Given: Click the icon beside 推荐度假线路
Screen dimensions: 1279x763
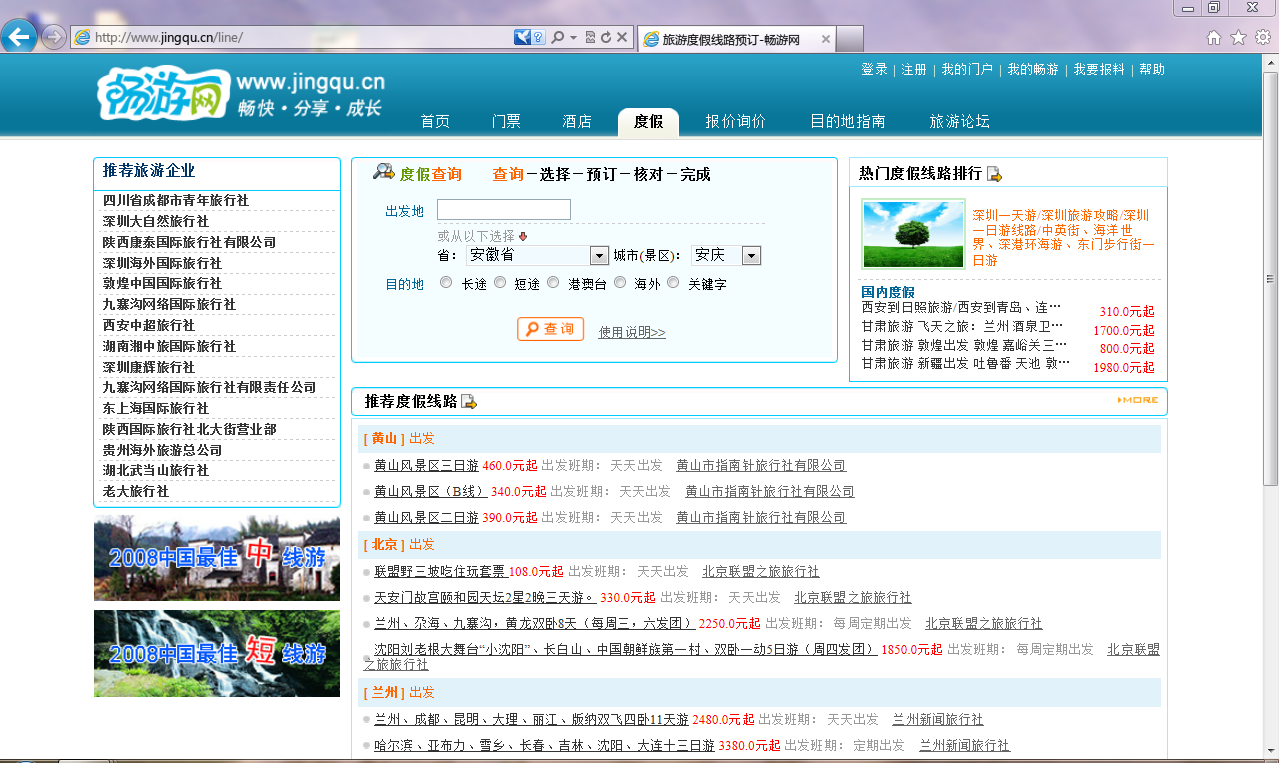Looking at the screenshot, I should point(469,402).
